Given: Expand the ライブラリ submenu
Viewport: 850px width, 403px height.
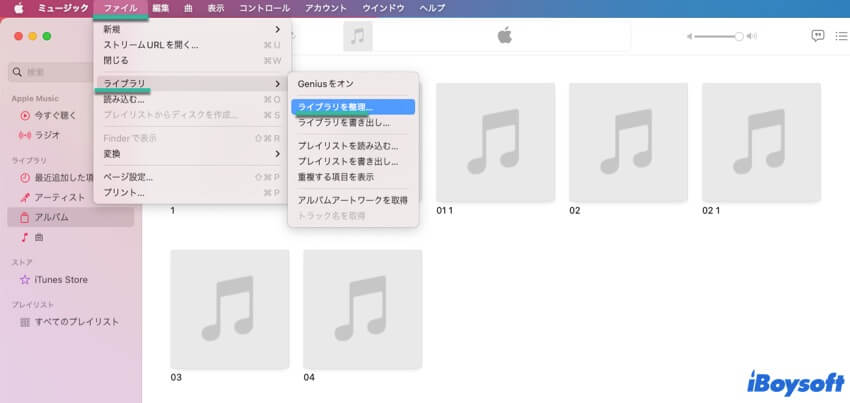Looking at the screenshot, I should coord(192,84).
